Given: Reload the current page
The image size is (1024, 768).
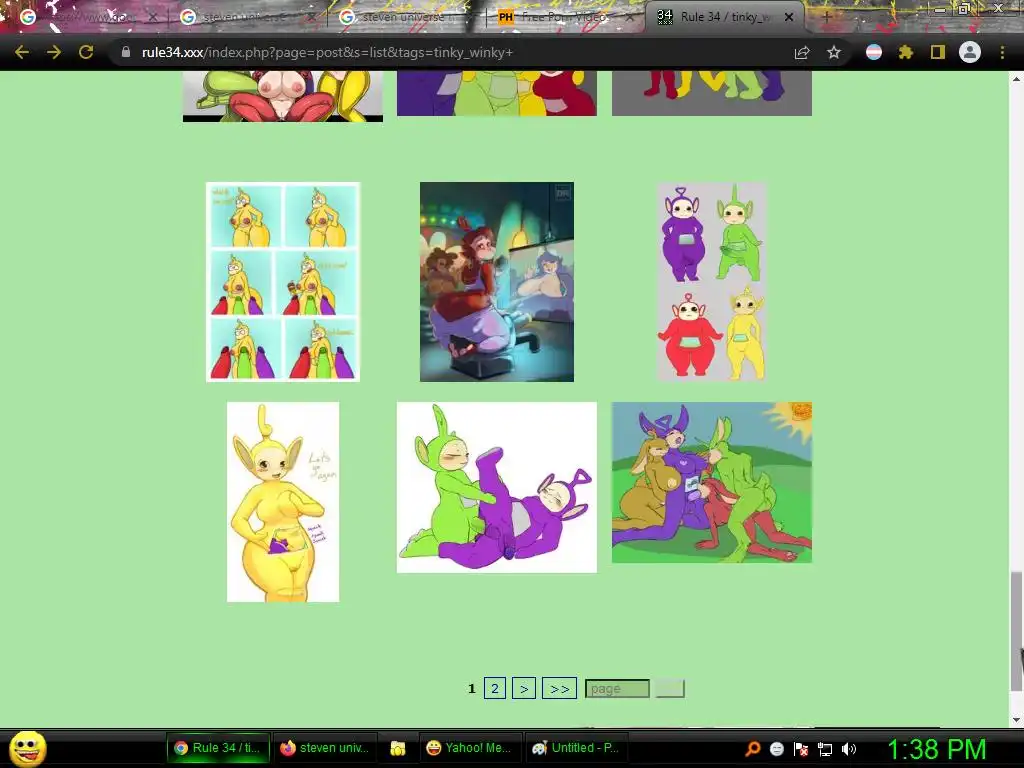Looking at the screenshot, I should click(x=86, y=52).
